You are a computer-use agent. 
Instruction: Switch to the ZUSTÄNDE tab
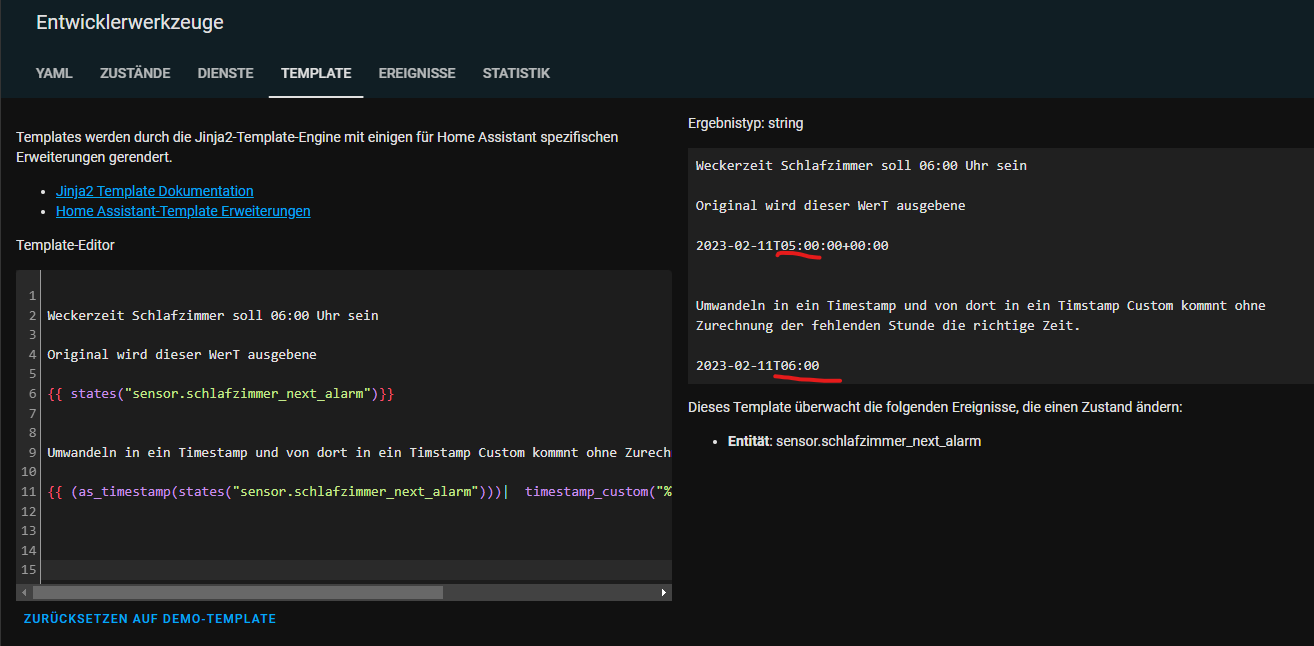(135, 73)
